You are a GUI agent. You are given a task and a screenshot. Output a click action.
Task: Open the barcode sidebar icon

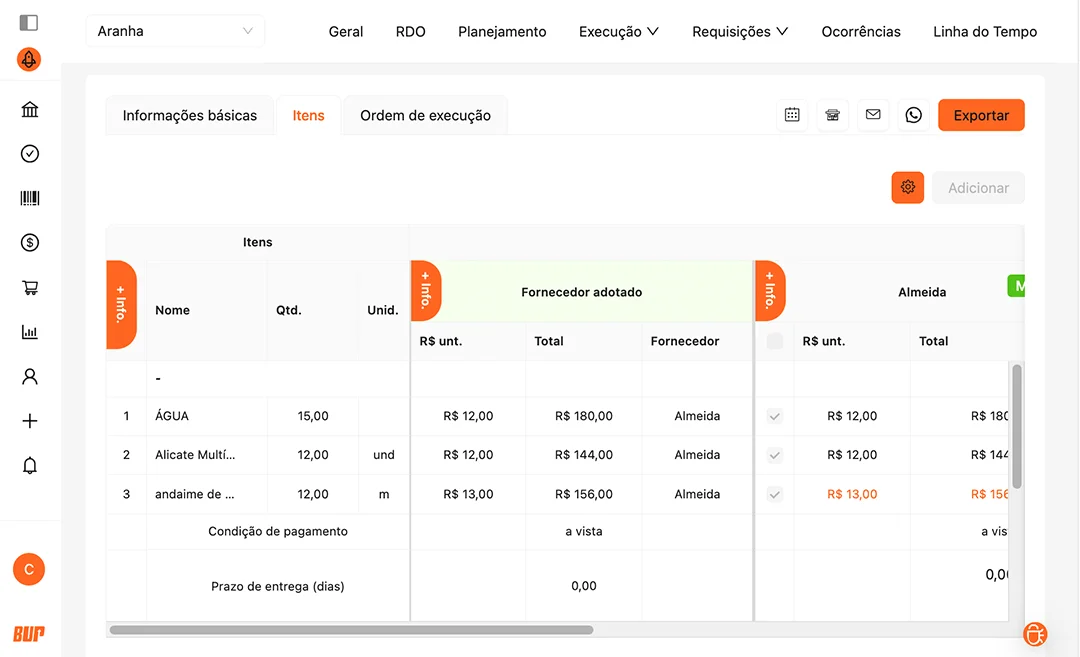(30, 198)
